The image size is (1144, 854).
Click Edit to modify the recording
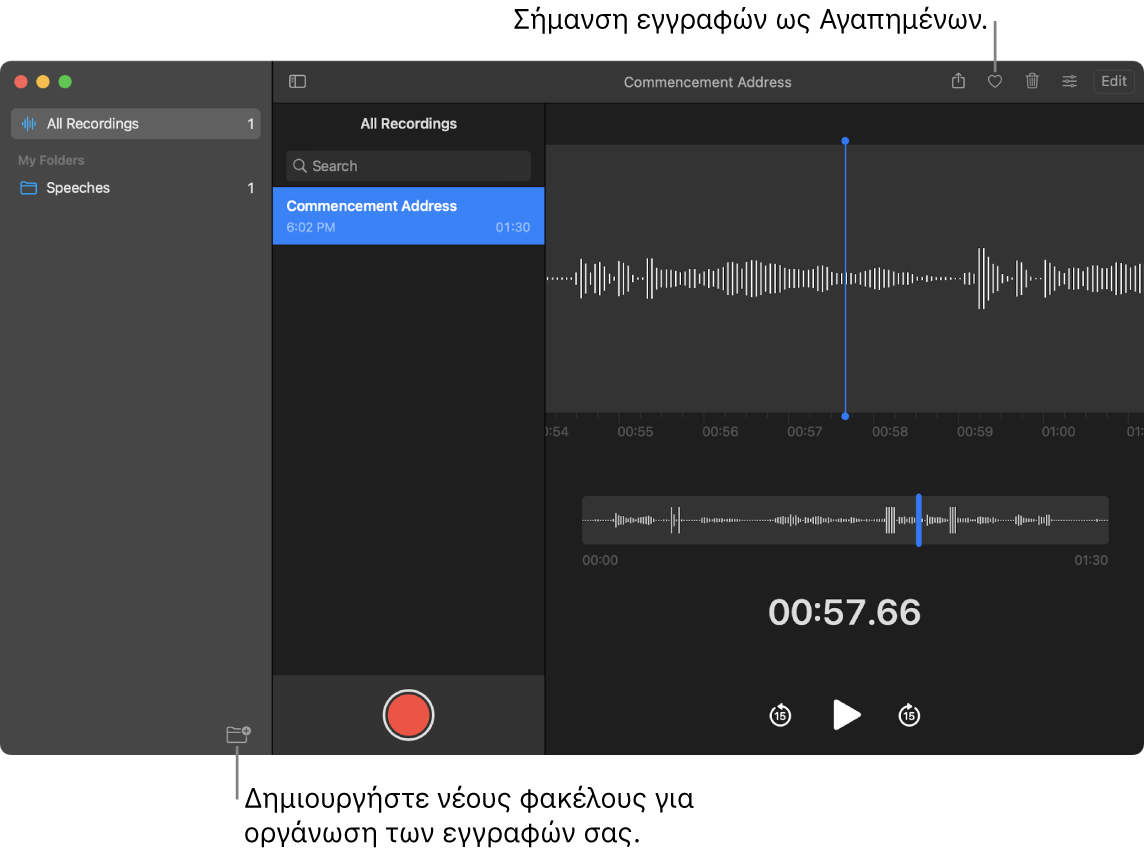[x=1113, y=81]
